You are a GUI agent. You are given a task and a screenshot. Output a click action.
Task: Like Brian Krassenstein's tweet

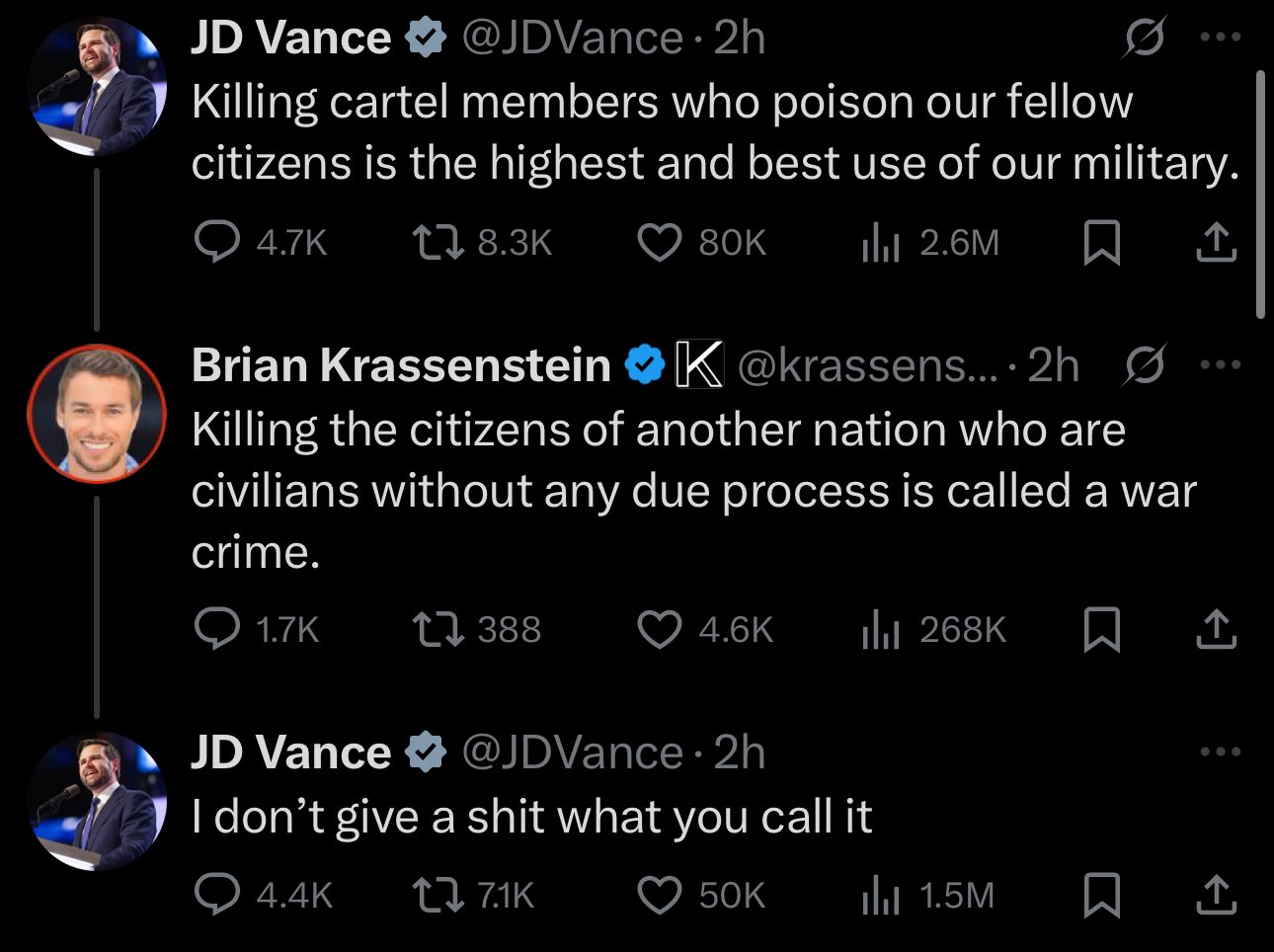tap(660, 630)
